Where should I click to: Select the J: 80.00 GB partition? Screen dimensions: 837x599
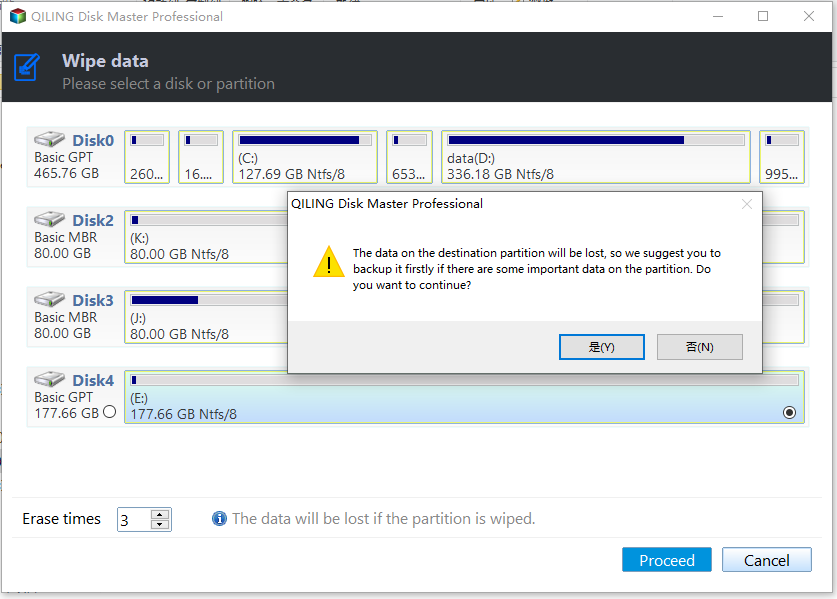click(206, 317)
